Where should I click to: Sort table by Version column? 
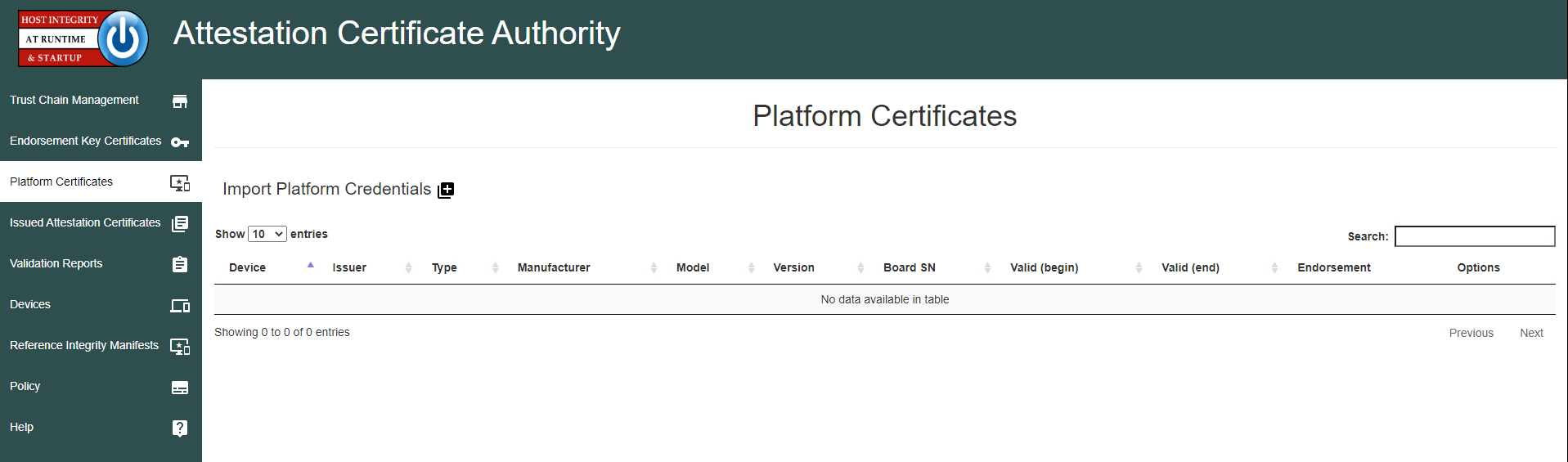[x=814, y=267]
